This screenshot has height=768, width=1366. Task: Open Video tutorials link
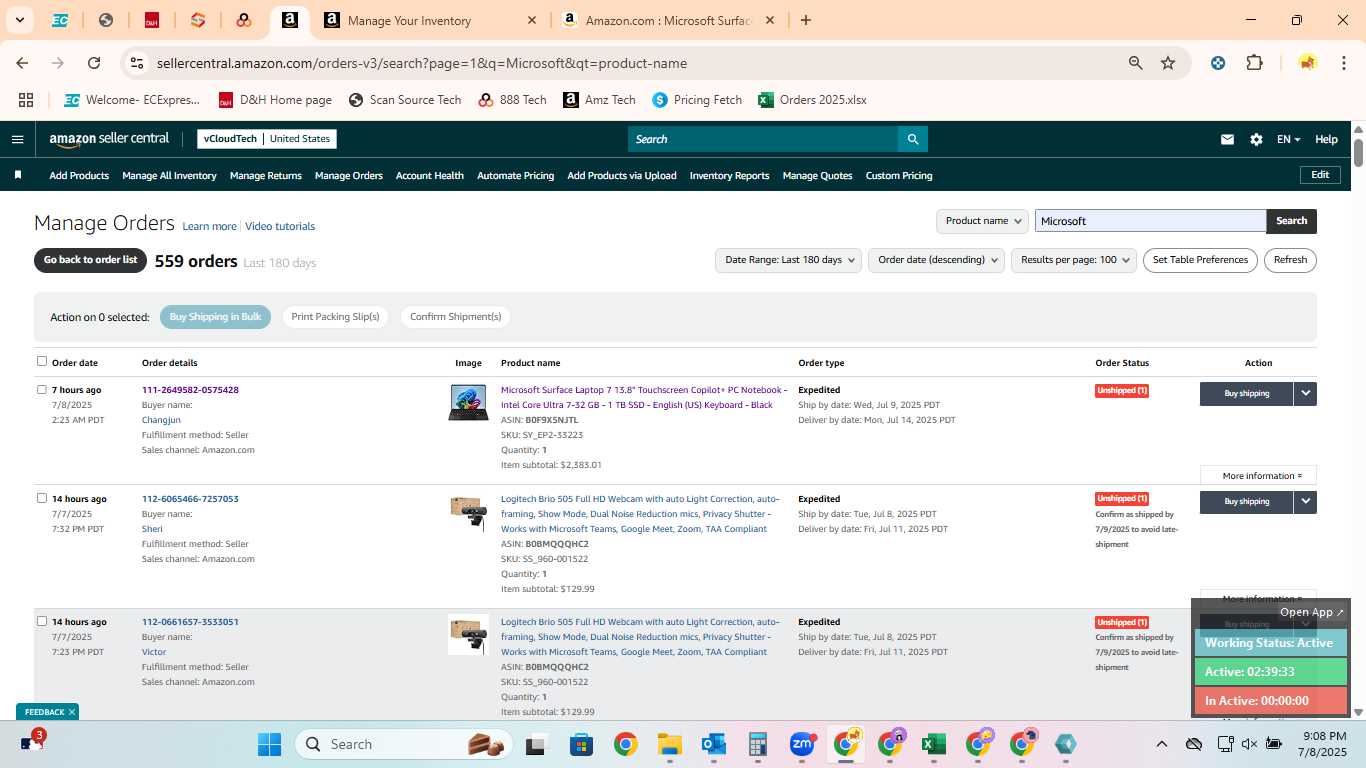click(x=280, y=227)
